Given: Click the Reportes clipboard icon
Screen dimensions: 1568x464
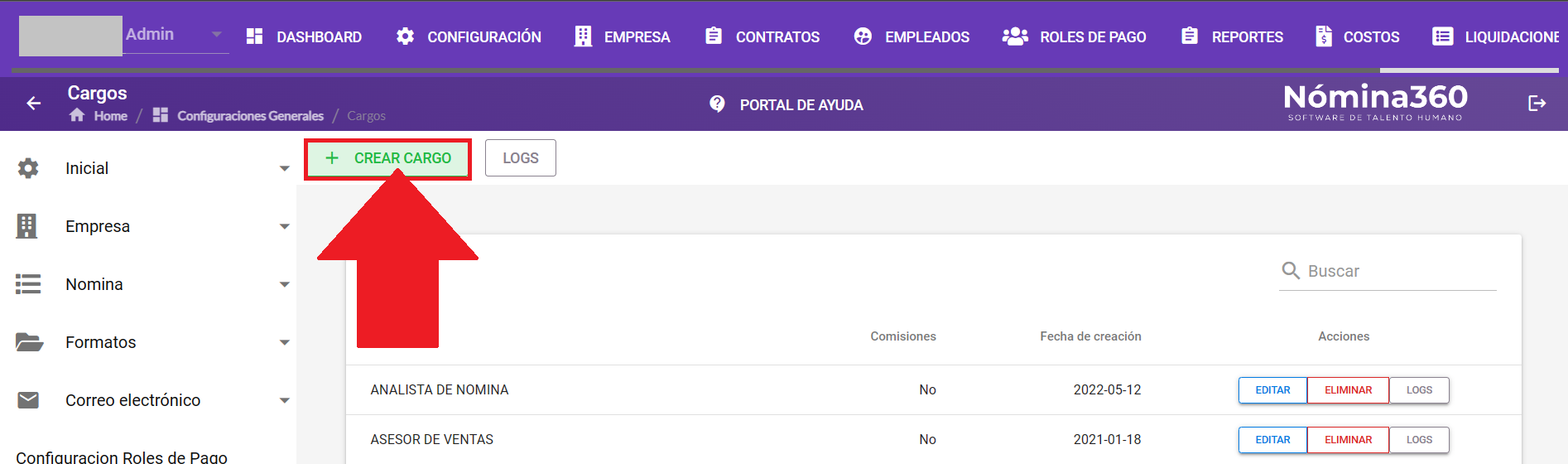Looking at the screenshot, I should tap(1190, 36).
